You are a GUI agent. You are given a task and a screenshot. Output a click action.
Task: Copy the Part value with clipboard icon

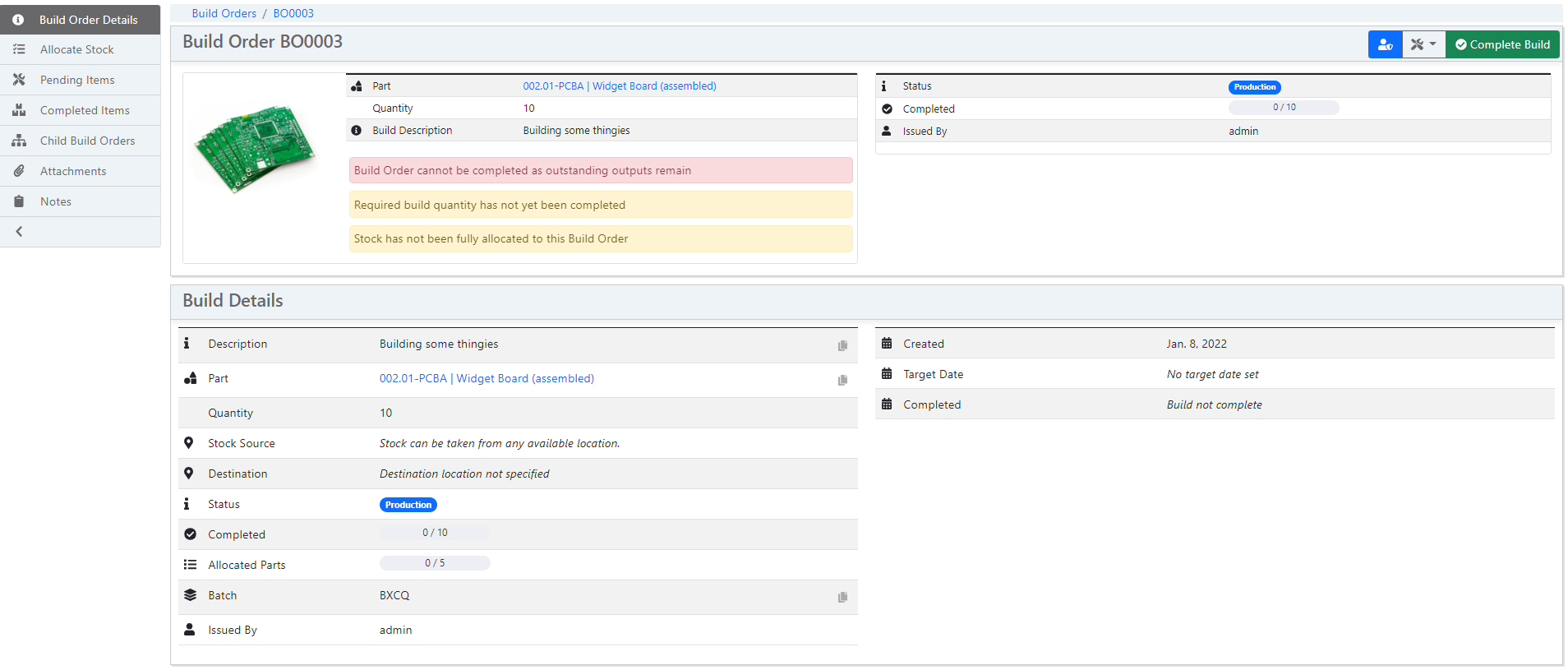[842, 380]
